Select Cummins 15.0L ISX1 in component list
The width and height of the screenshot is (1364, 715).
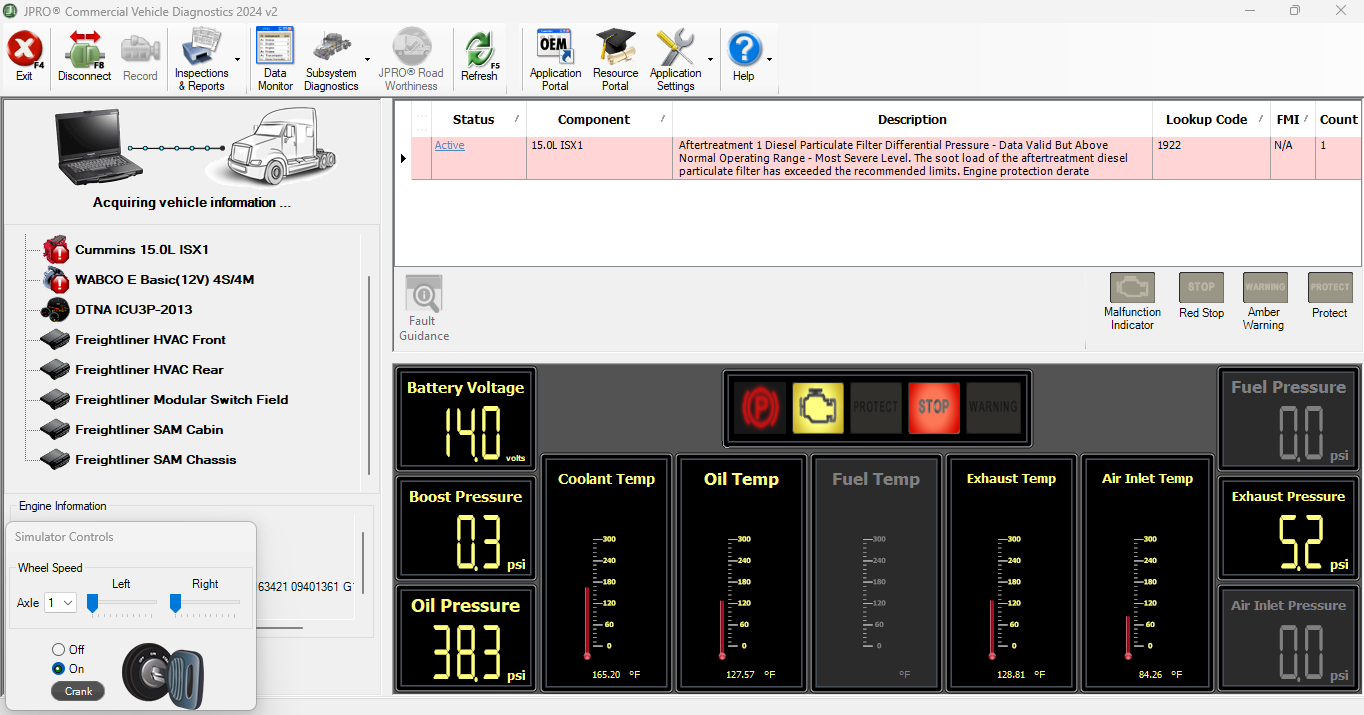click(141, 250)
